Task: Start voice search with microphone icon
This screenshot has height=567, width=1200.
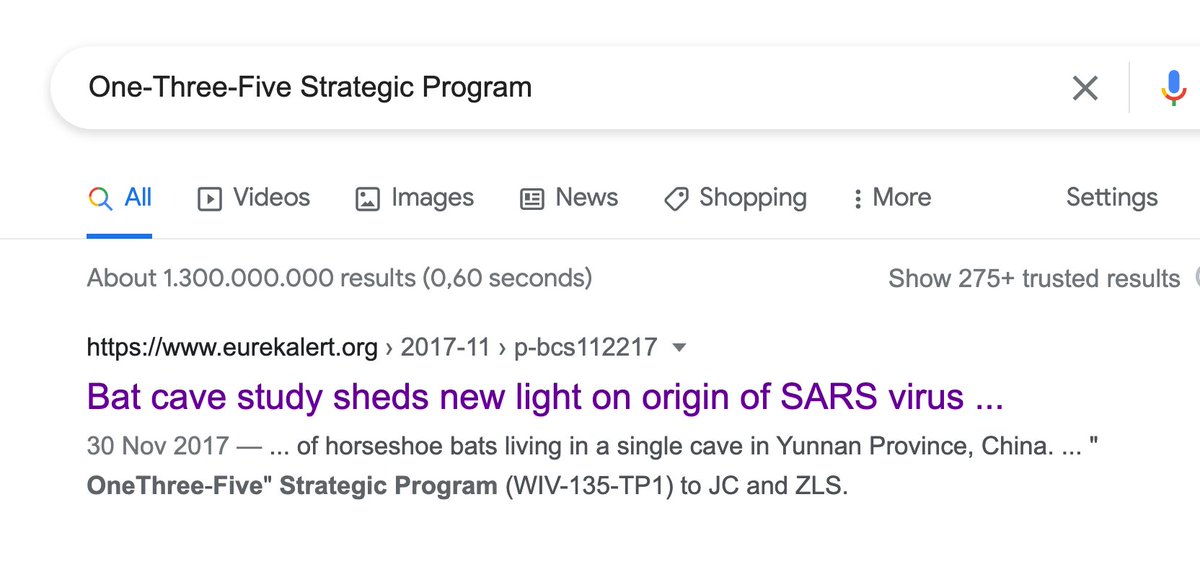Action: point(1172,88)
